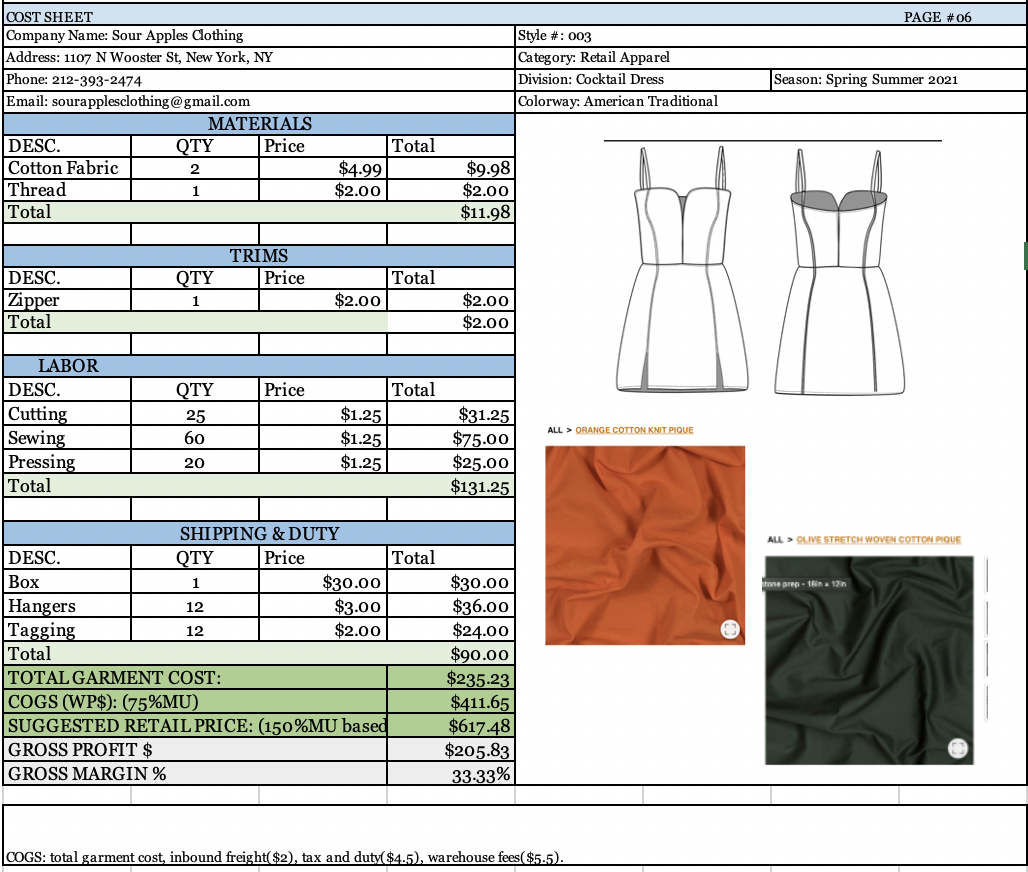1028x872 pixels.
Task: Click the LABOR section header
Action: click(260, 366)
